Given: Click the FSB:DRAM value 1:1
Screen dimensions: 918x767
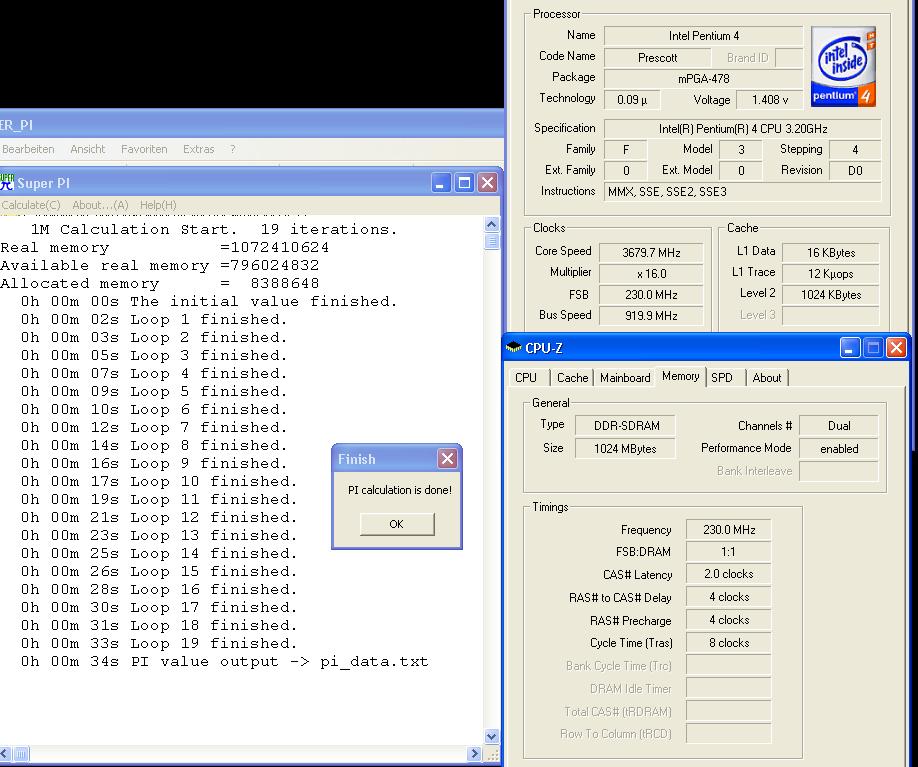Looking at the screenshot, I should pos(729,552).
